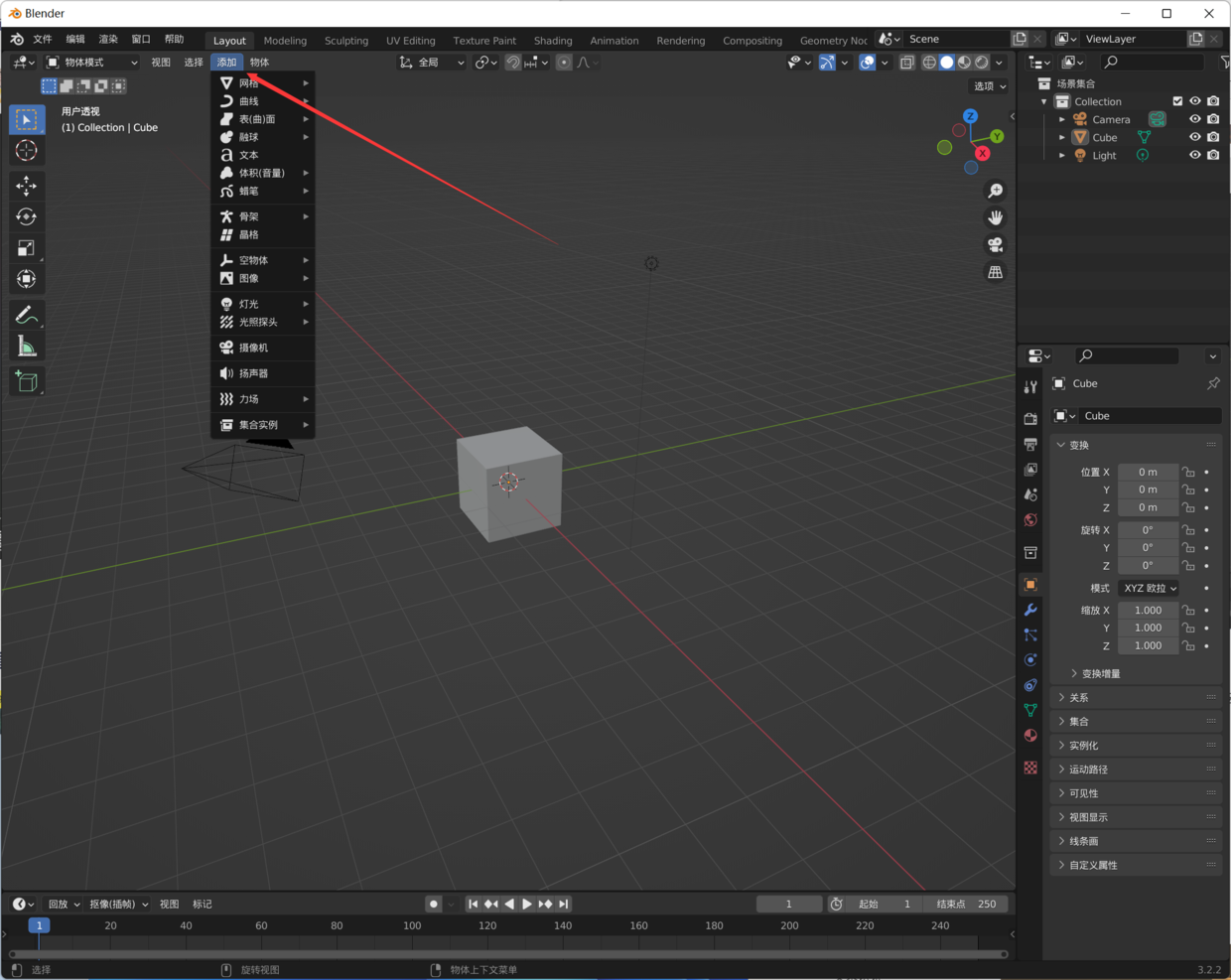Hide Light in viewport via eye icon
Viewport: 1231px width, 980px height.
(1195, 155)
